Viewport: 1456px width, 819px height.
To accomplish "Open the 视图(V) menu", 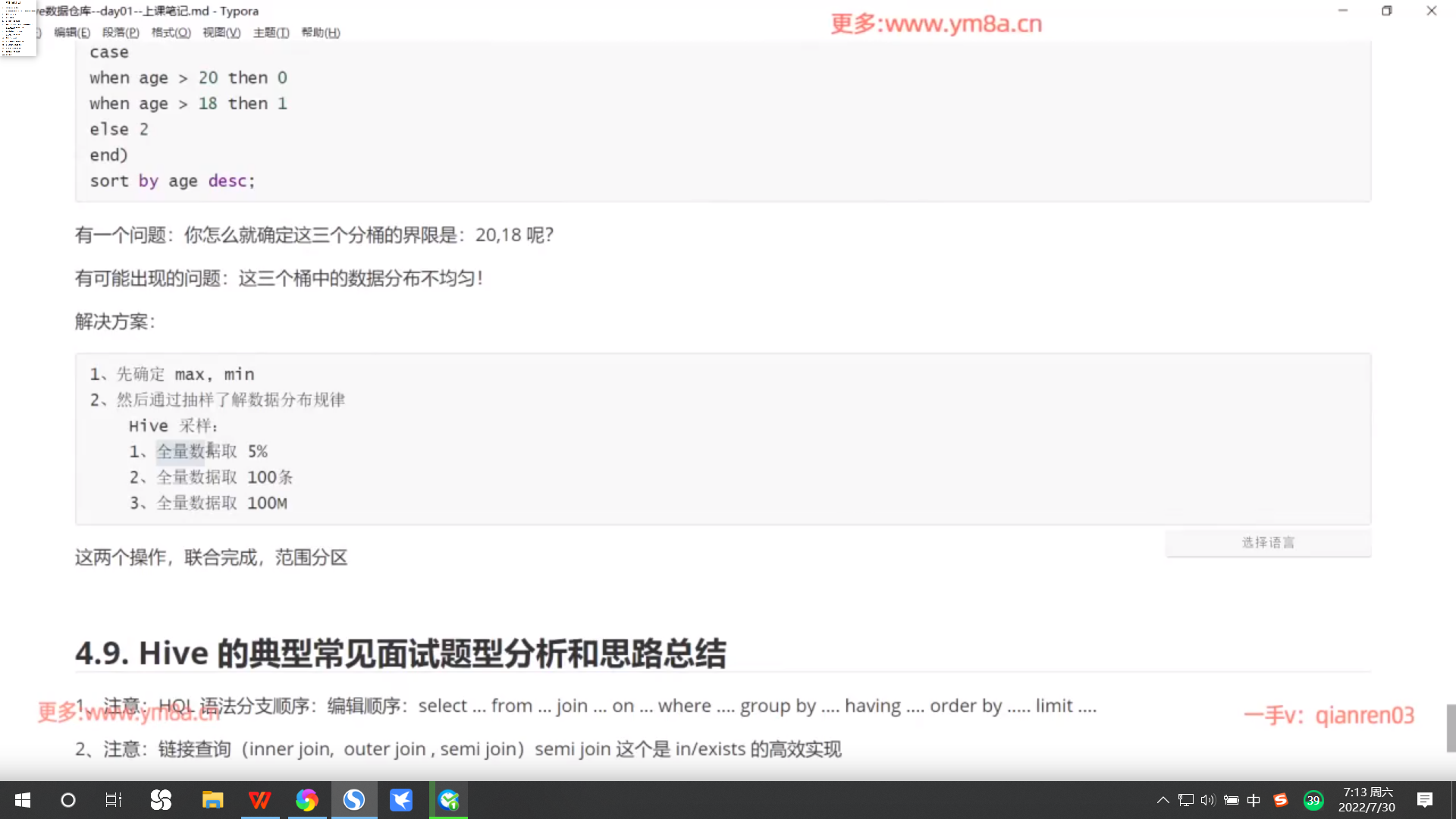I will point(221,33).
